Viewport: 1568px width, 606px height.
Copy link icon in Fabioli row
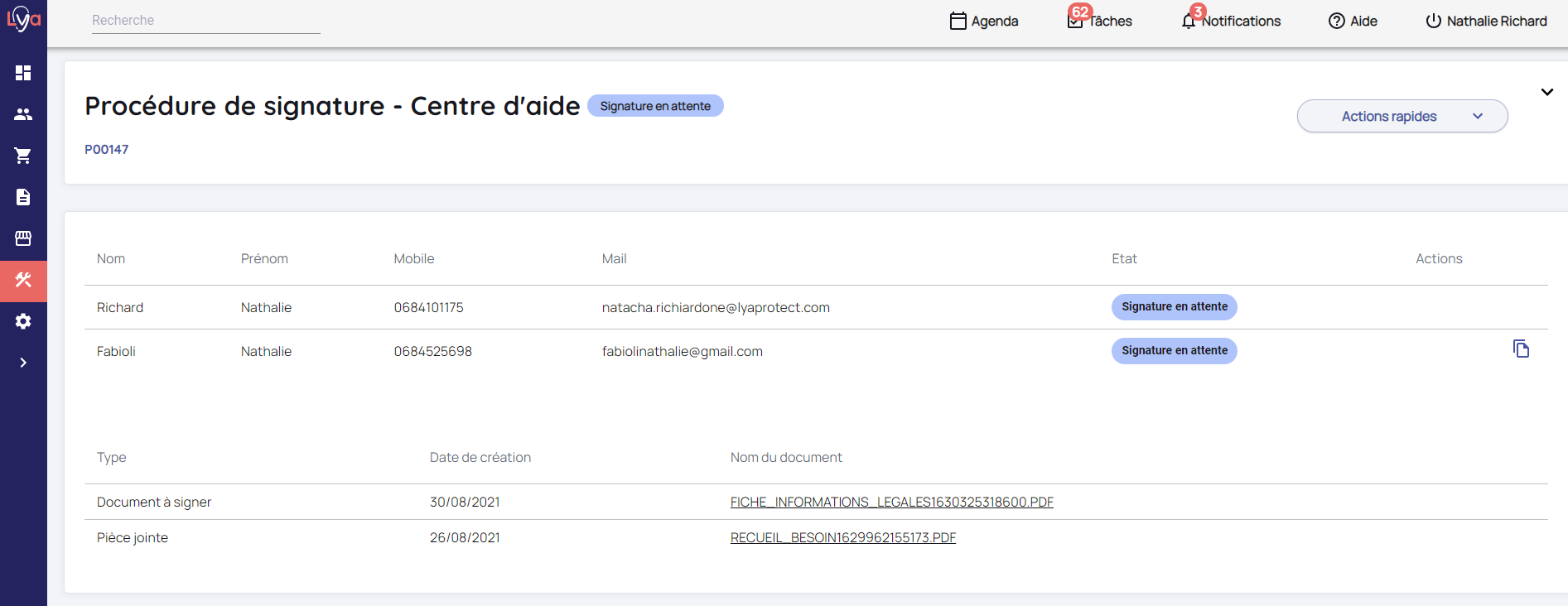click(x=1521, y=349)
